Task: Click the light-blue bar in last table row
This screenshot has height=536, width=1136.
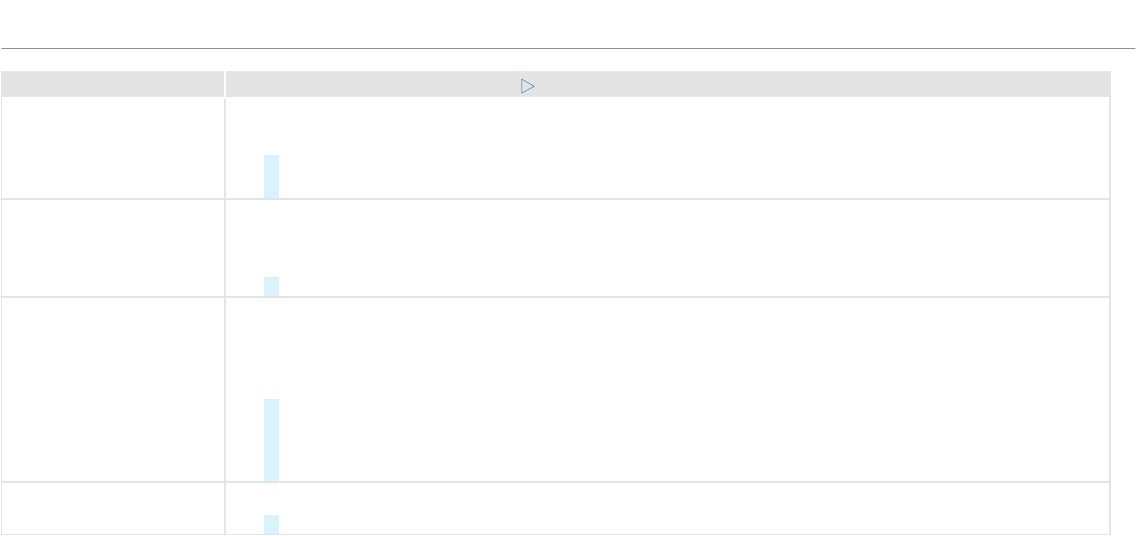Action: [x=272, y=524]
